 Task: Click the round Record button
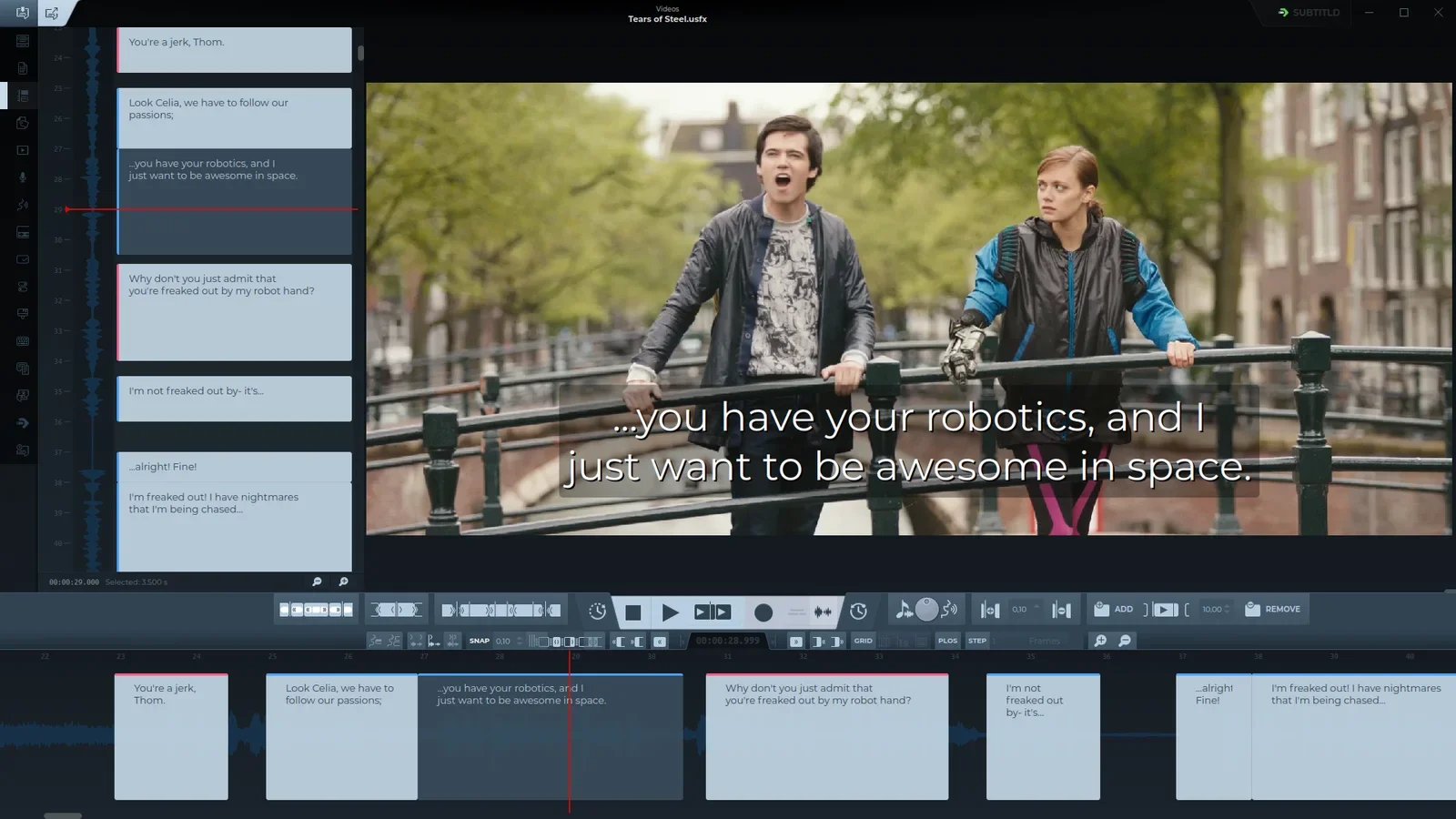[x=763, y=612]
